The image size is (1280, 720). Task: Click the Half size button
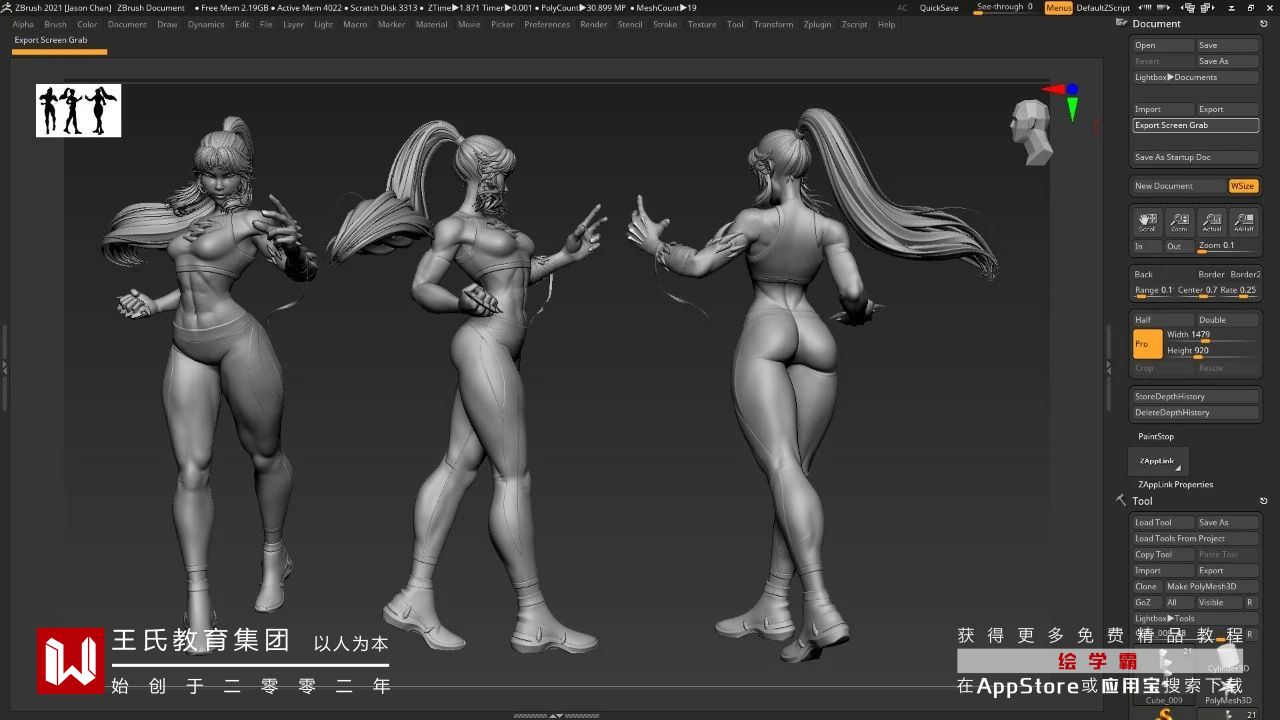[1163, 320]
